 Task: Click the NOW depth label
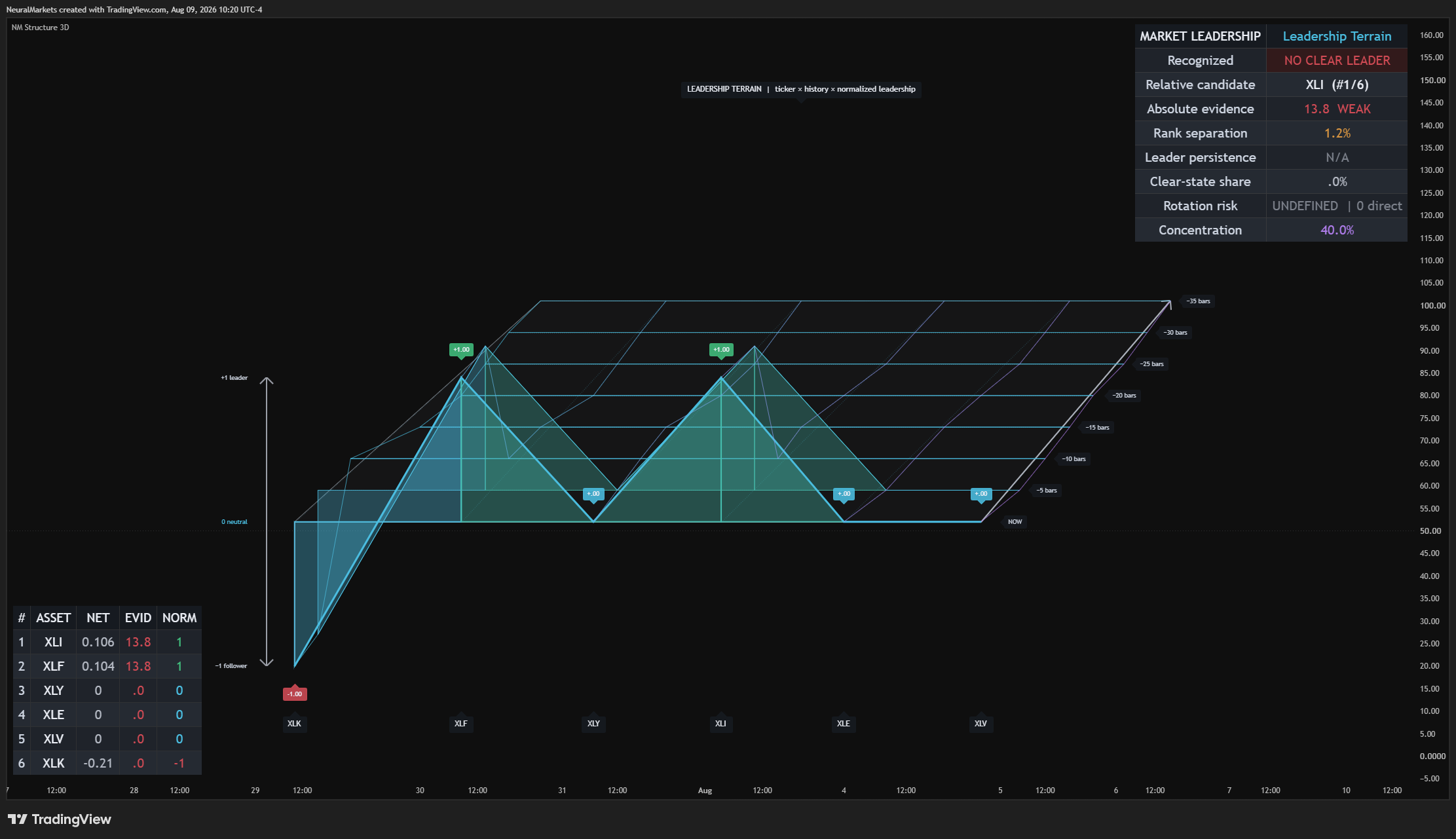(1015, 522)
